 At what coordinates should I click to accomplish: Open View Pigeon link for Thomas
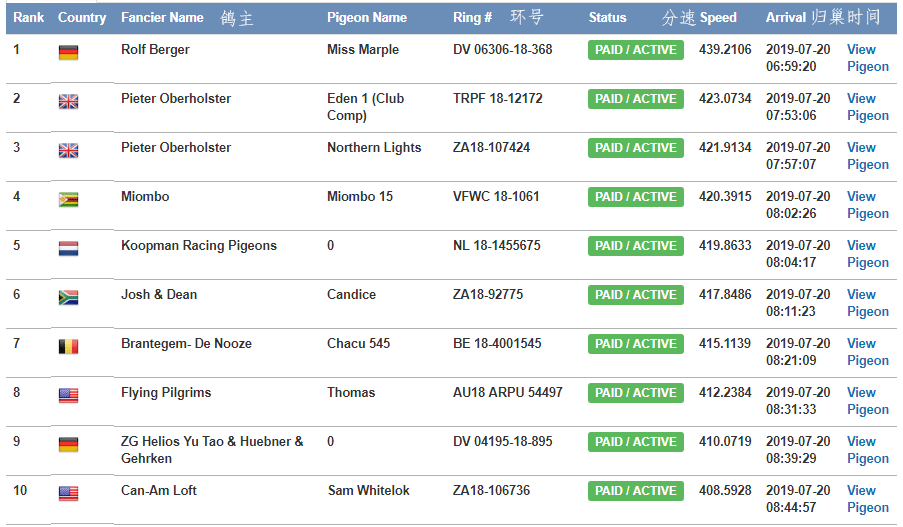(x=866, y=401)
